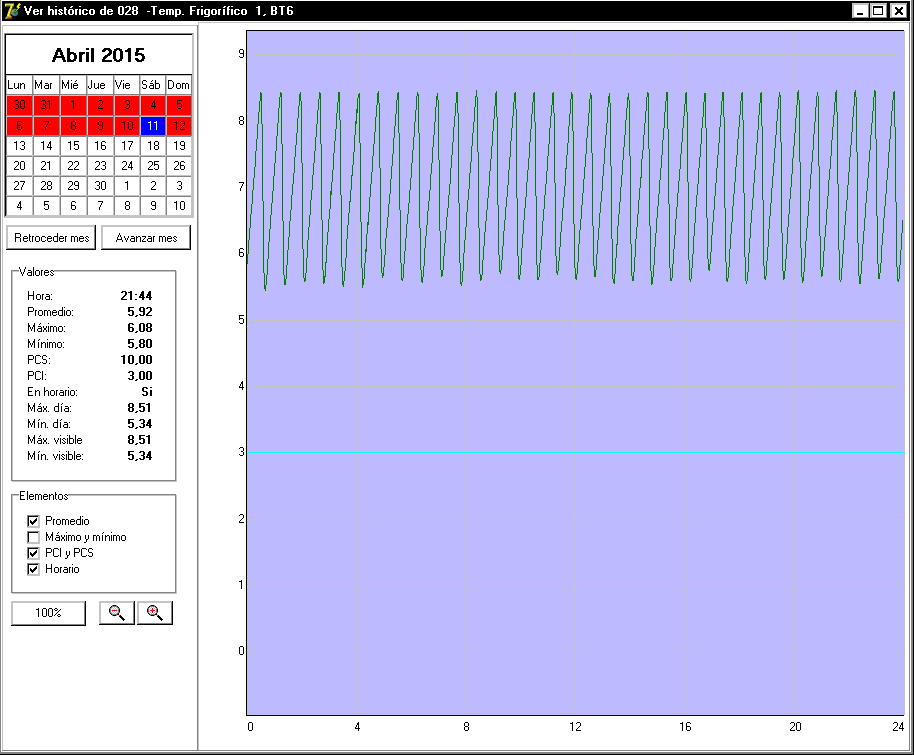This screenshot has width=914, height=755.
Task: Toggle the Promedio checkbox
Action: 33,521
